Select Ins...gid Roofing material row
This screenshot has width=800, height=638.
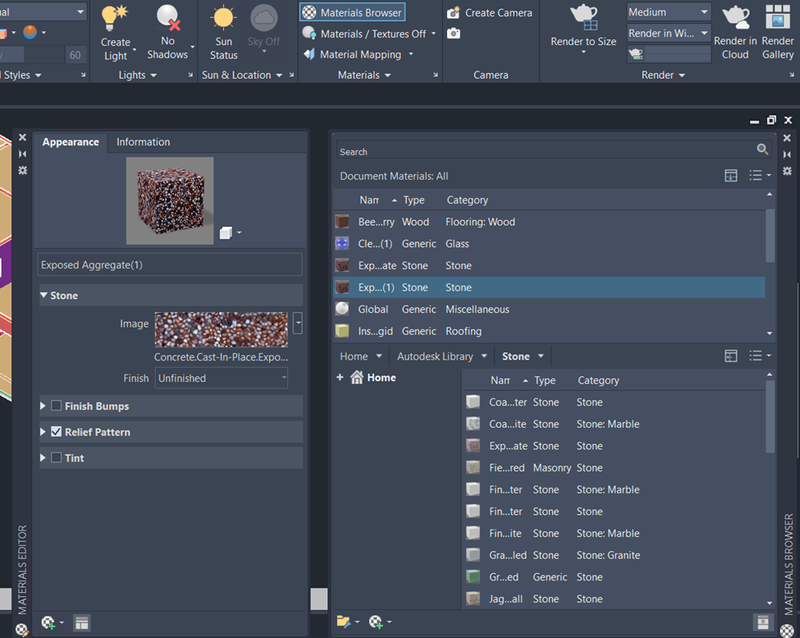pyautogui.click(x=549, y=331)
